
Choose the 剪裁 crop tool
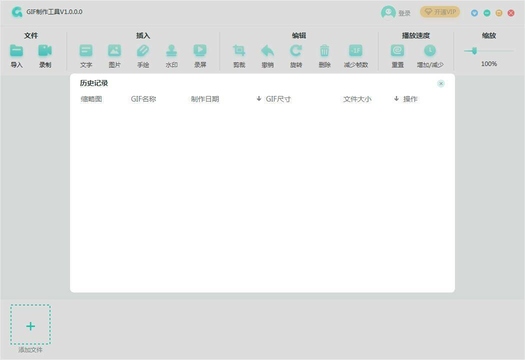pyautogui.click(x=239, y=51)
